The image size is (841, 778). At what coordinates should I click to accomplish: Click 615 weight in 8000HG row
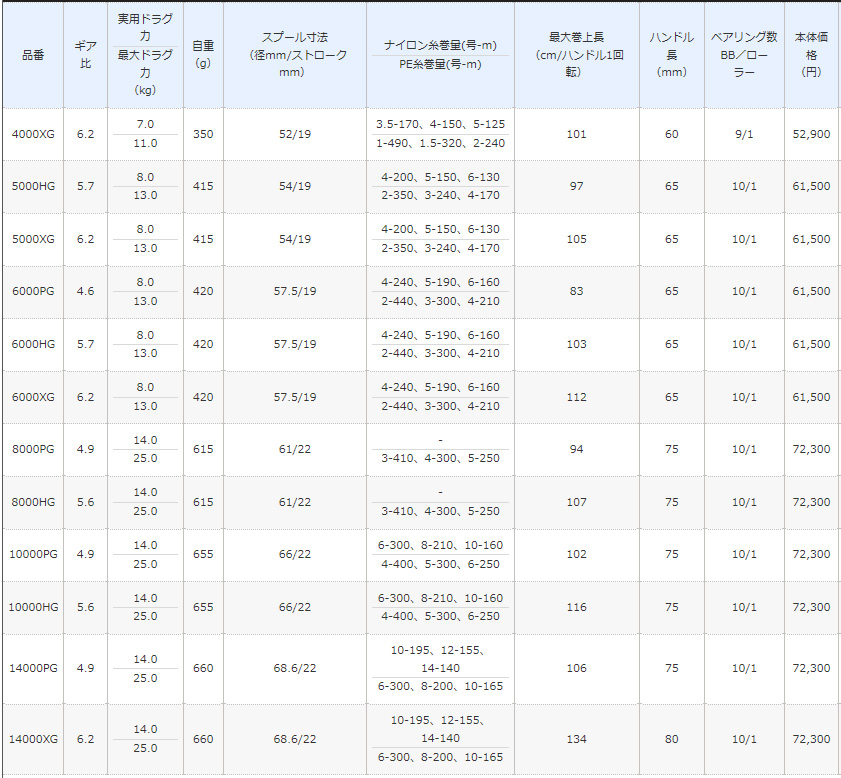tap(203, 502)
